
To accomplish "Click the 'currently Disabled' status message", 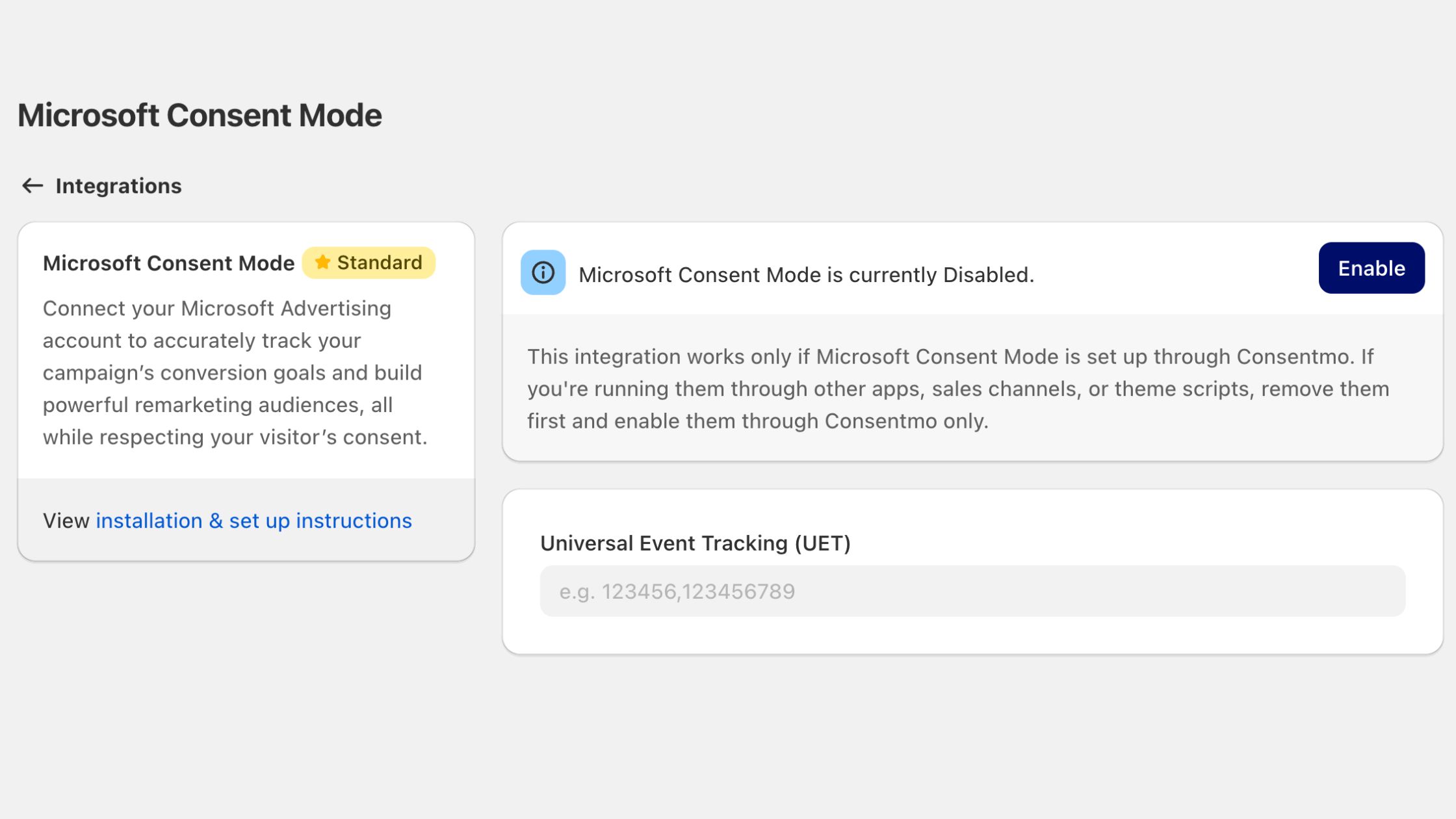I will click(806, 275).
